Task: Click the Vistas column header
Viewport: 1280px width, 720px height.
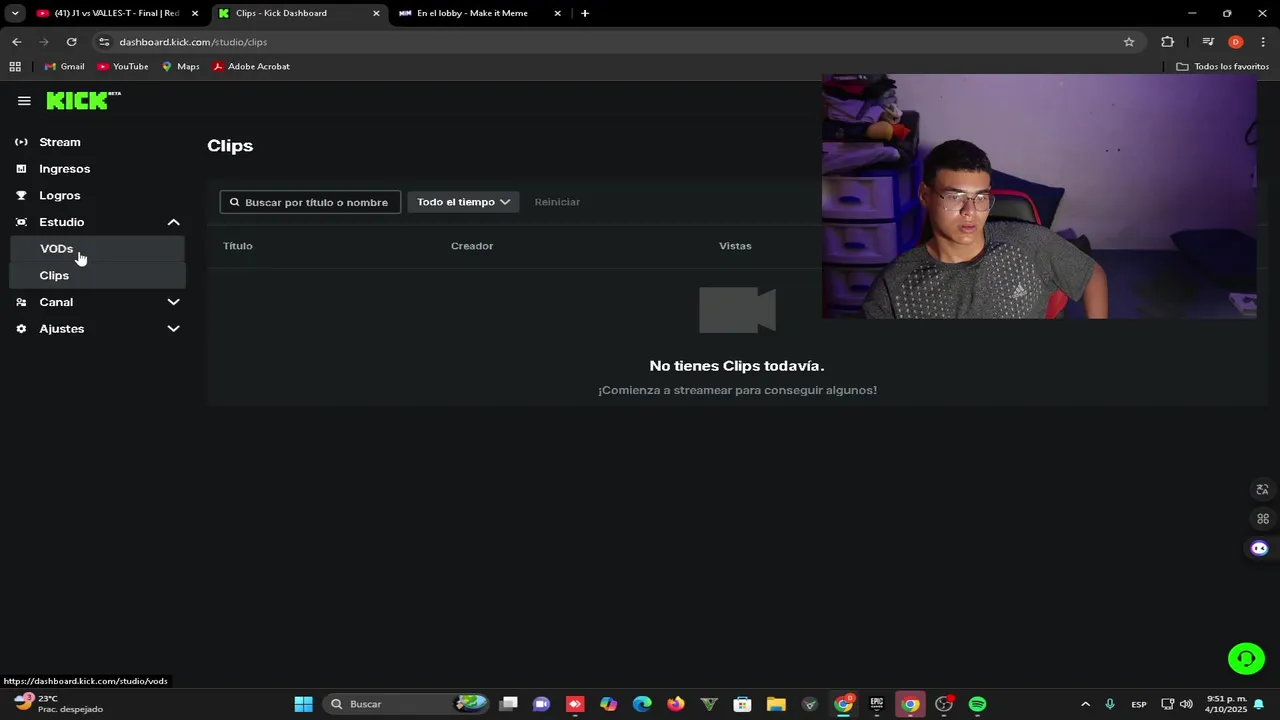Action: tap(735, 246)
